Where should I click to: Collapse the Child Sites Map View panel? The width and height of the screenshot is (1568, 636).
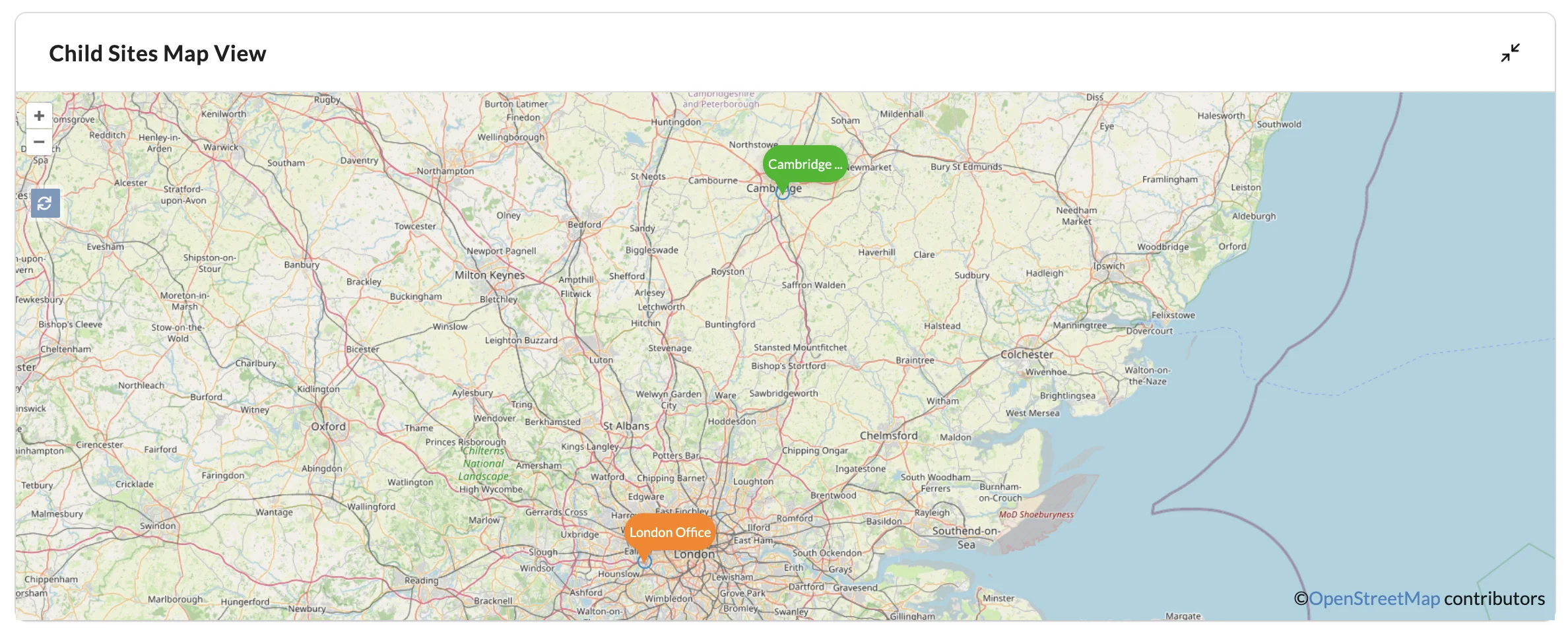tap(1510, 53)
